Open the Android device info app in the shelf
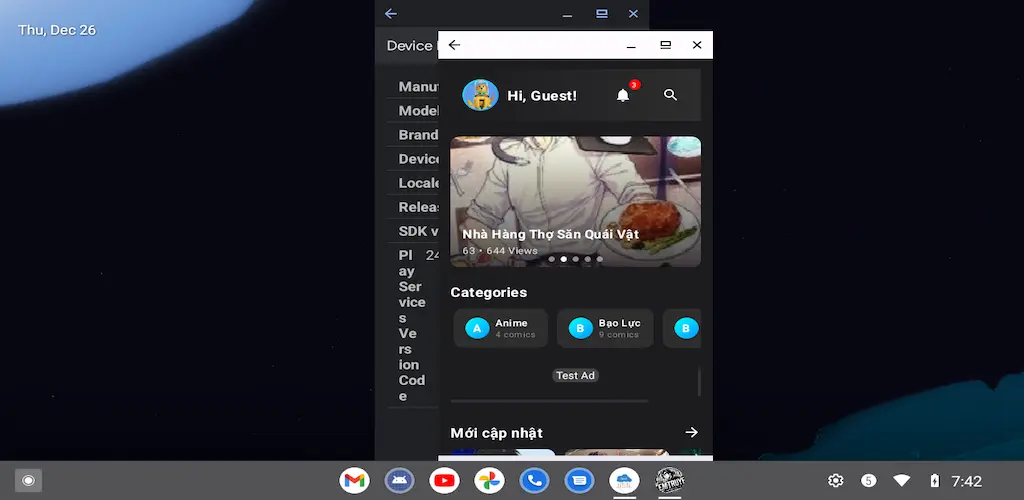The height and width of the screenshot is (500, 1024). [x=400, y=481]
